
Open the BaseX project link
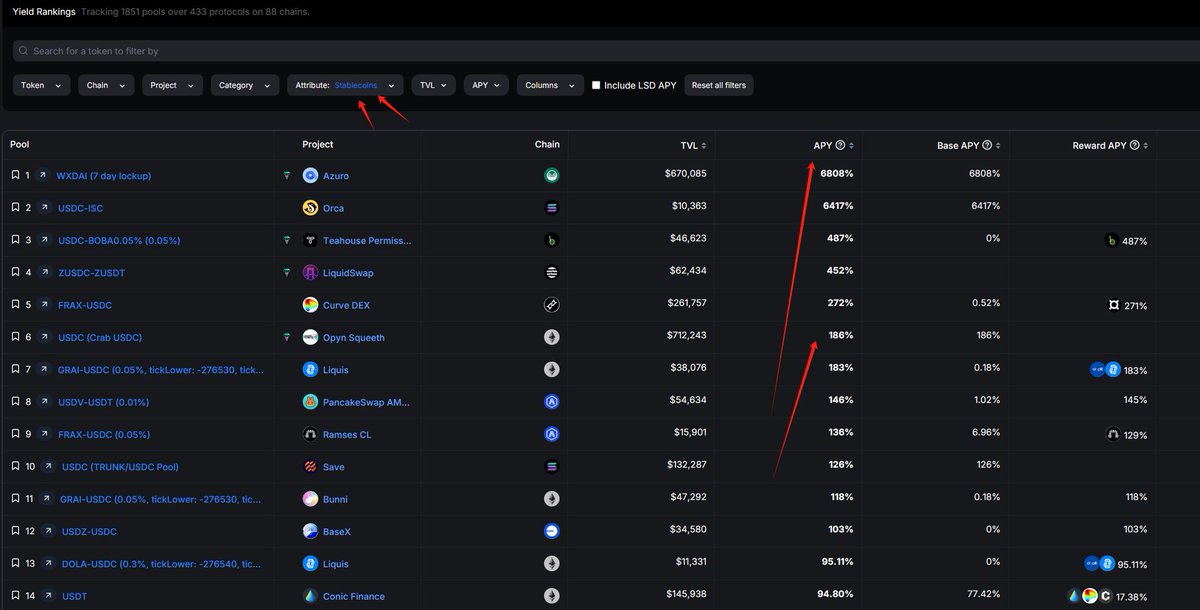pos(337,531)
